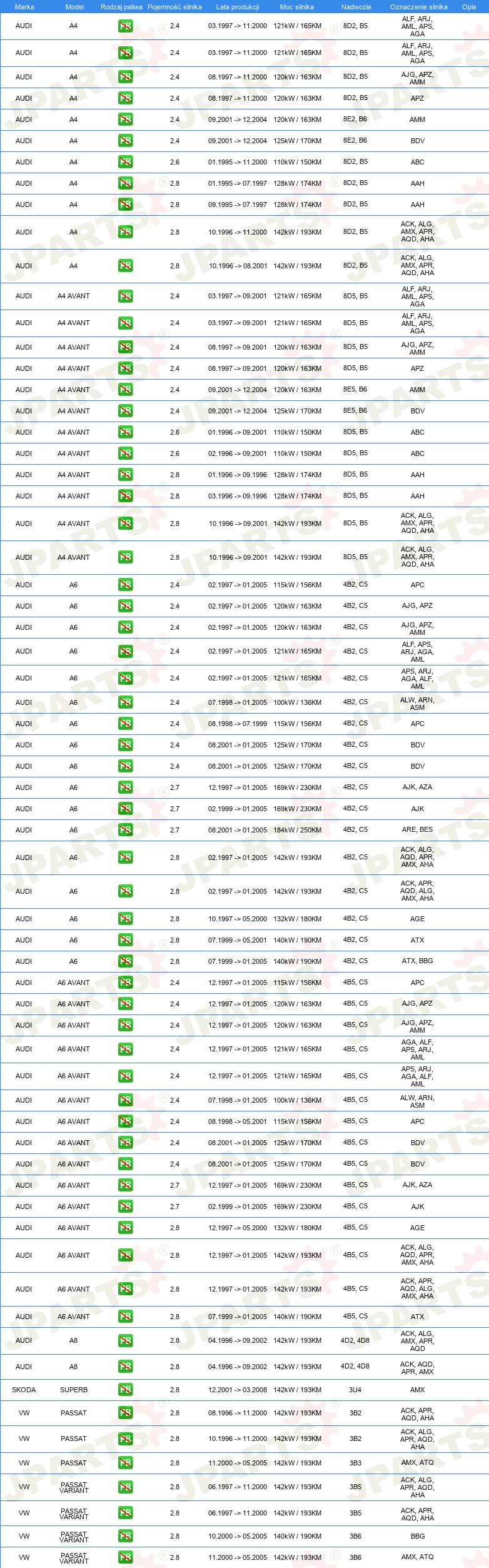Click the fuel icon for A6 2.7 AJK, AZA row
This screenshot has width=489, height=1568.
(x=125, y=787)
